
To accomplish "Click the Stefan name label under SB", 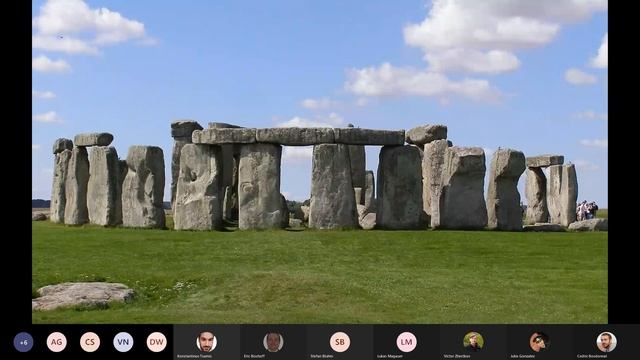I will click(322, 356).
